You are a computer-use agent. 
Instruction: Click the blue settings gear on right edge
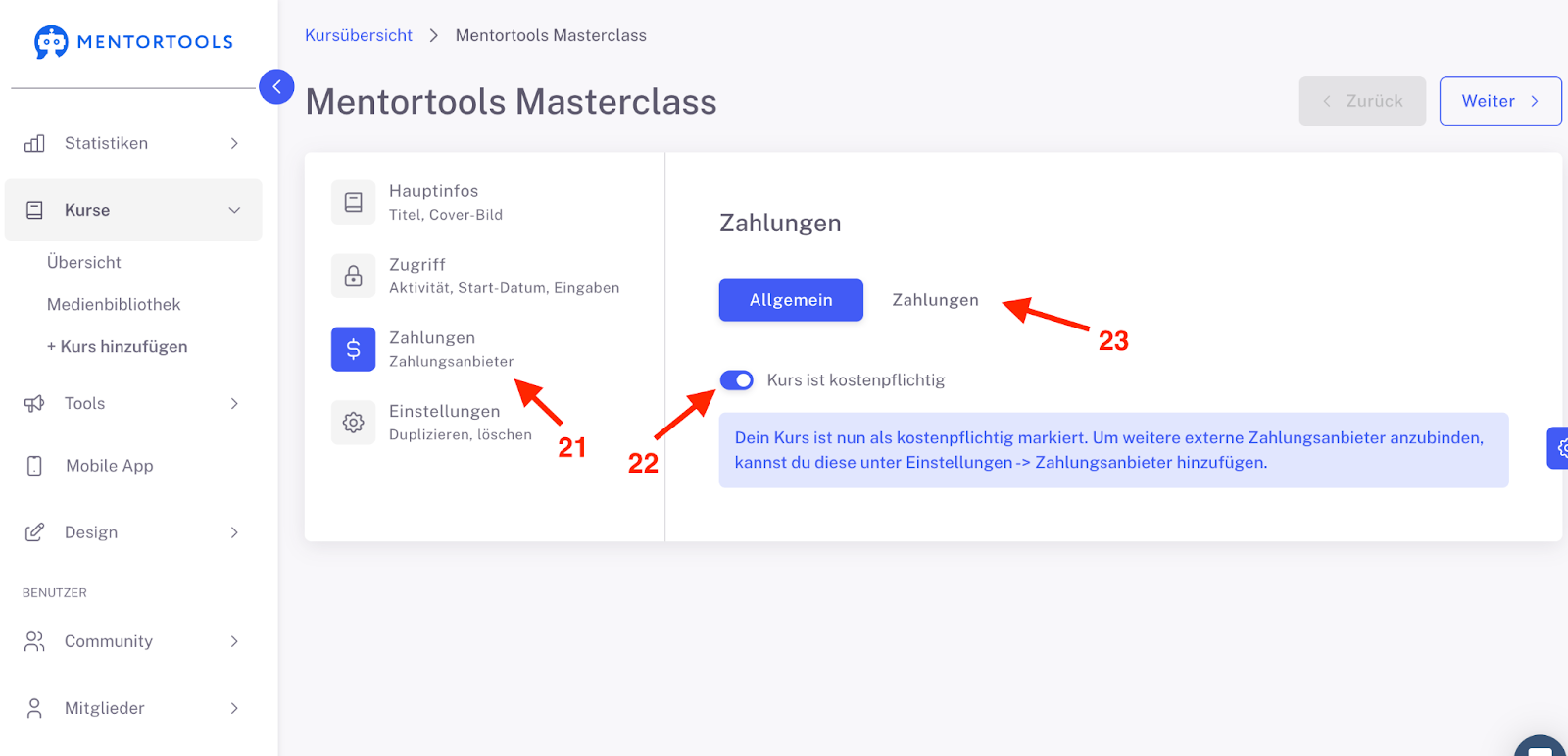[1559, 448]
